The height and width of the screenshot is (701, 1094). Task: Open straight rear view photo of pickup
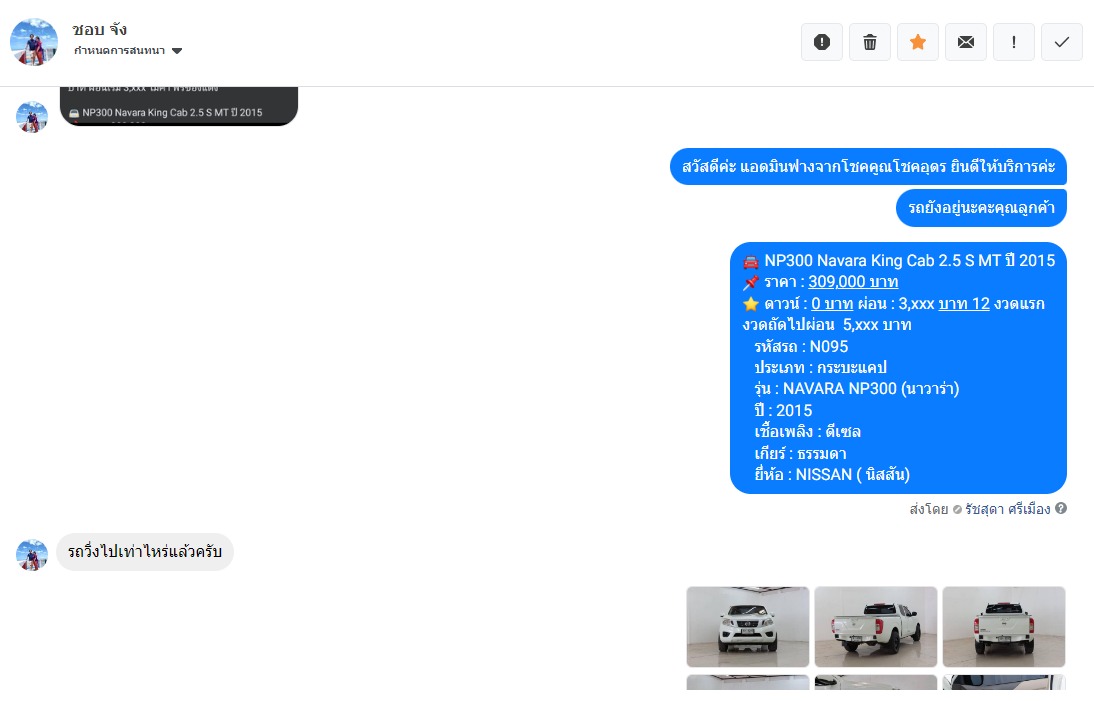[1004, 626]
